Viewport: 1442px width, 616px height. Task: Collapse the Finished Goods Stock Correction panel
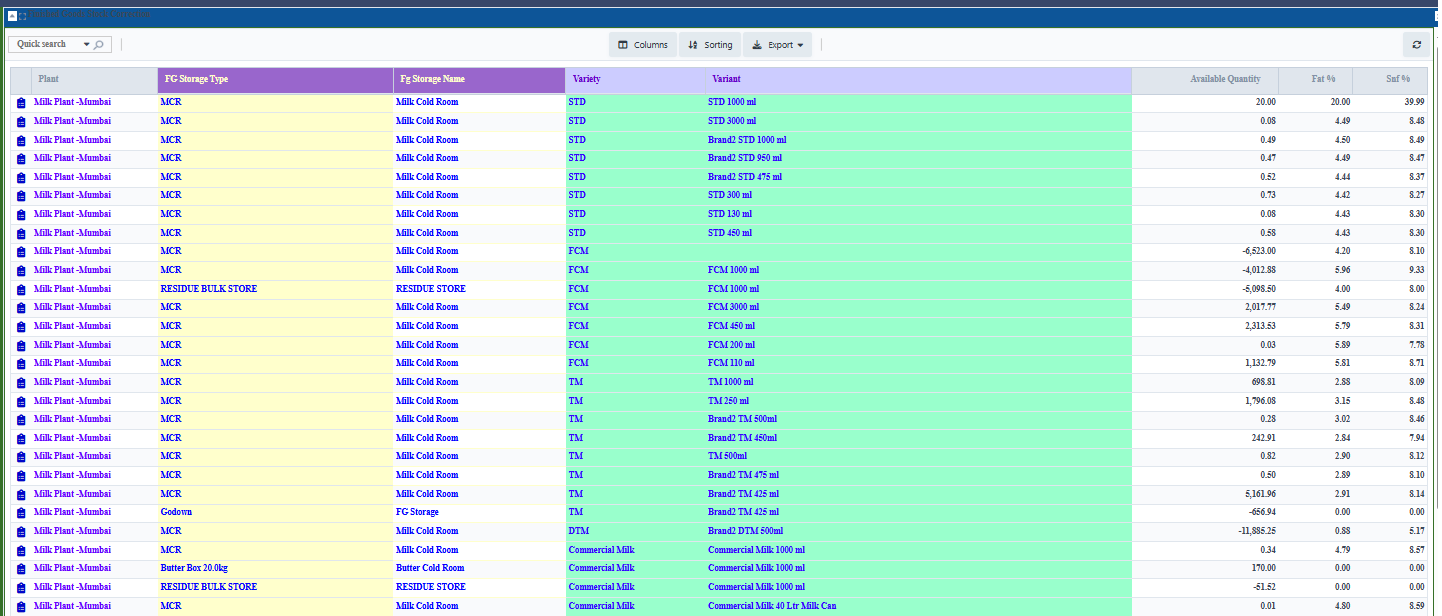tap(11, 16)
